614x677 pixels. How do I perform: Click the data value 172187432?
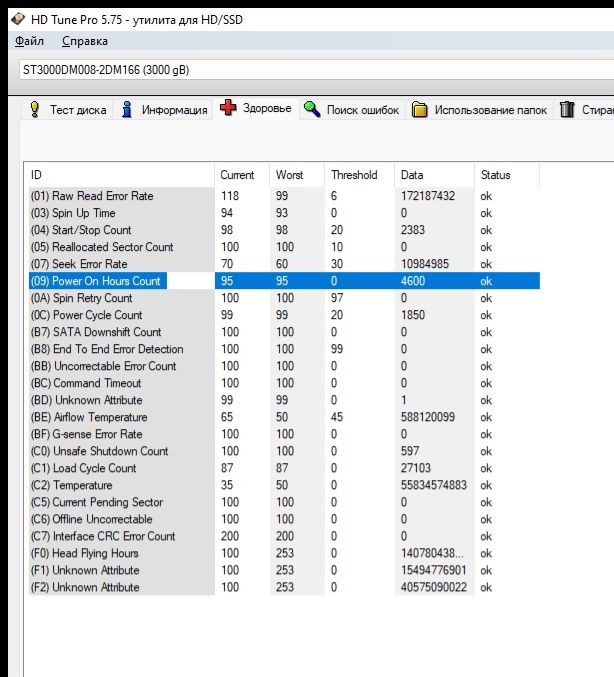coord(428,196)
